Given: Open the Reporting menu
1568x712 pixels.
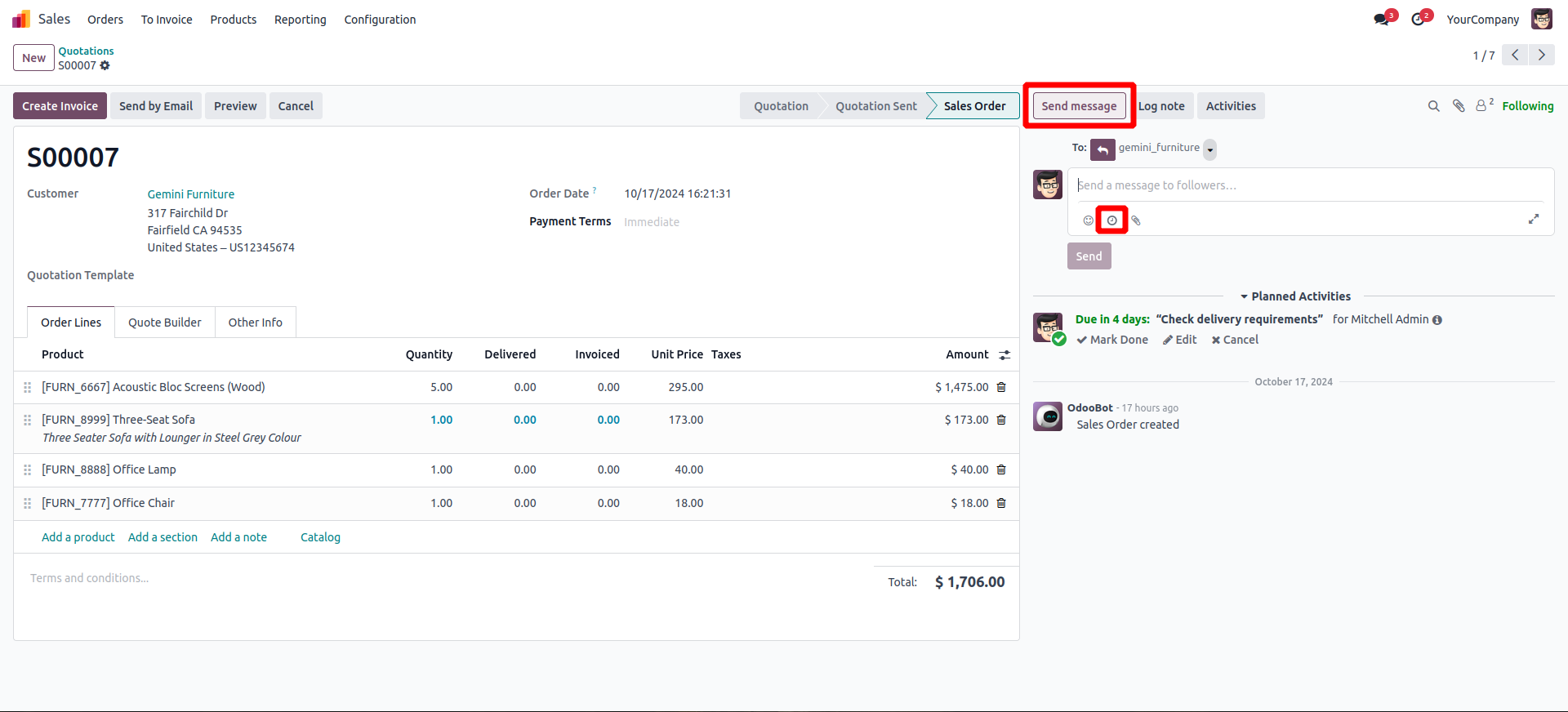Looking at the screenshot, I should click(x=301, y=20).
